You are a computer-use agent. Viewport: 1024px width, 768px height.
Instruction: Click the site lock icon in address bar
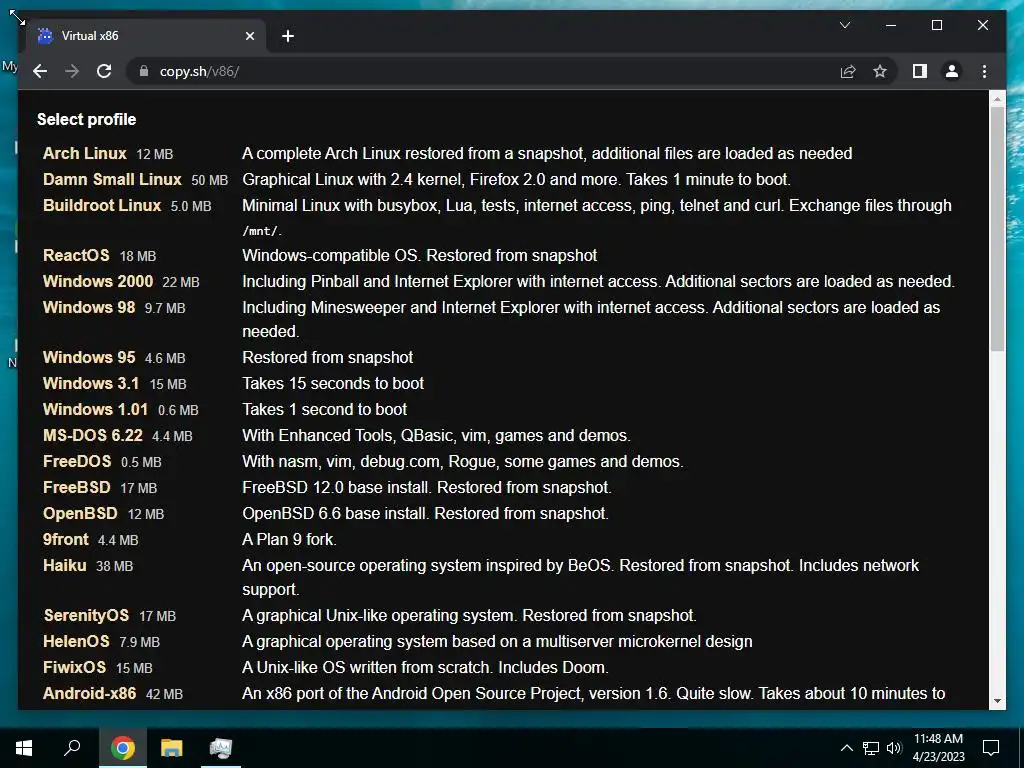pos(144,71)
